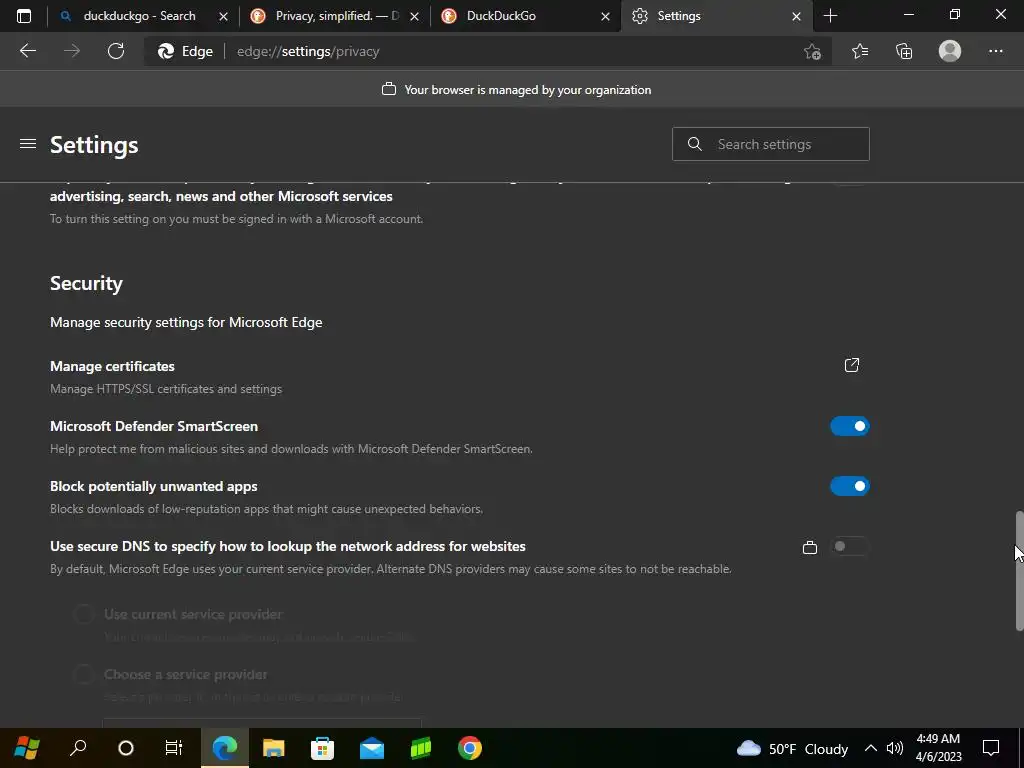
Task: Open a new tab with plus button
Action: click(x=830, y=16)
